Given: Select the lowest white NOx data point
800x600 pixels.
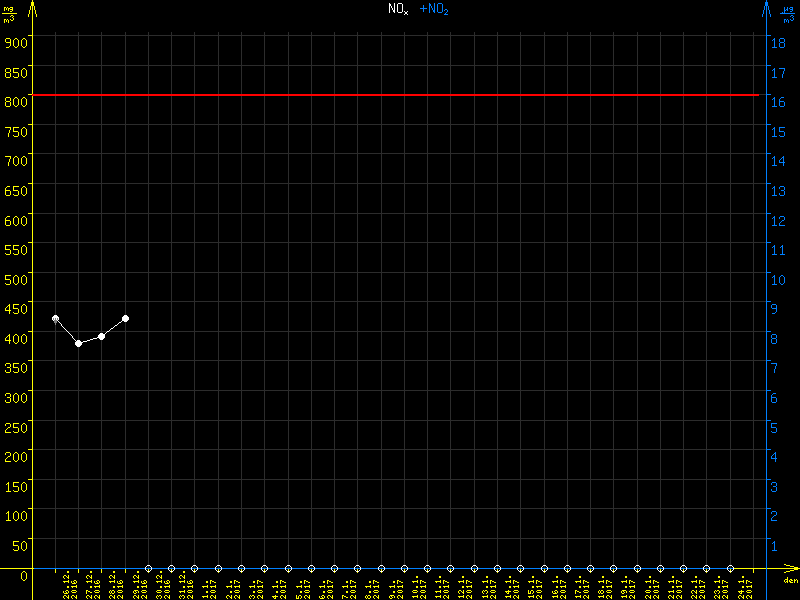Looking at the screenshot, I should click(x=78, y=343).
